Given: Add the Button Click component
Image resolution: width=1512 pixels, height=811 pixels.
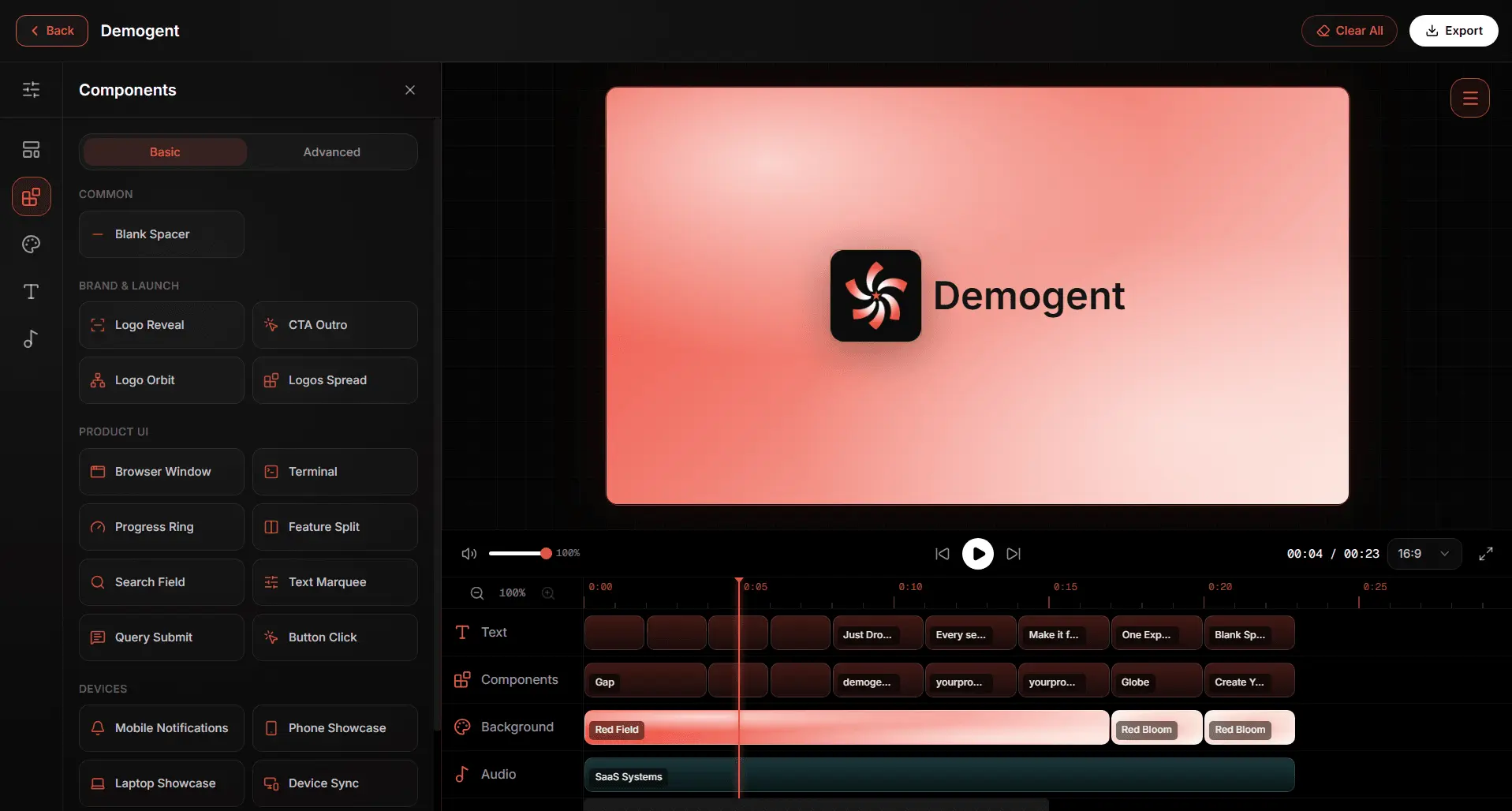Looking at the screenshot, I should tap(335, 637).
